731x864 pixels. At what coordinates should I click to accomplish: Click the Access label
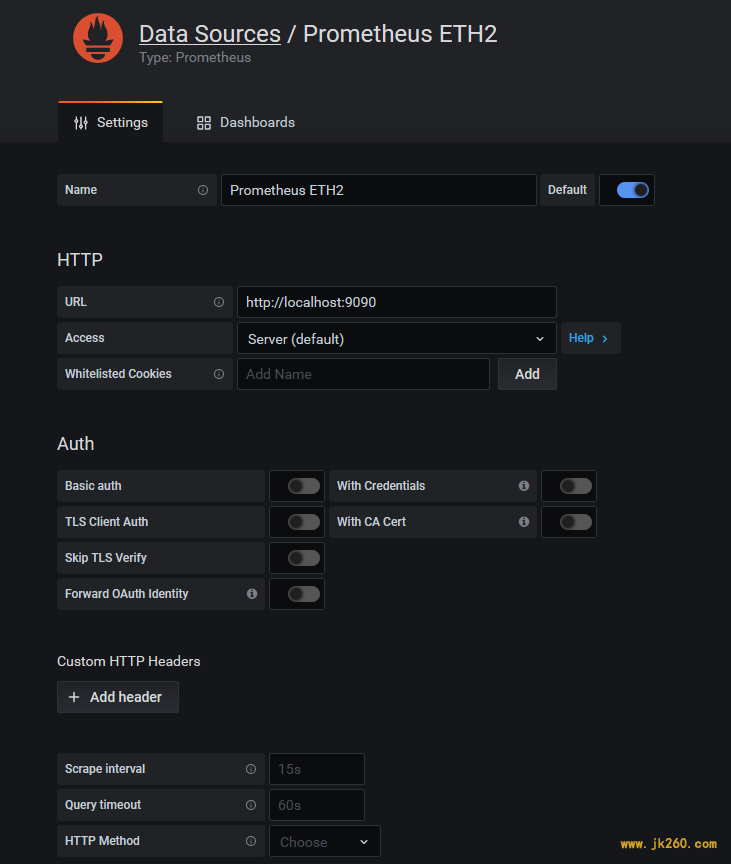[x=85, y=338]
